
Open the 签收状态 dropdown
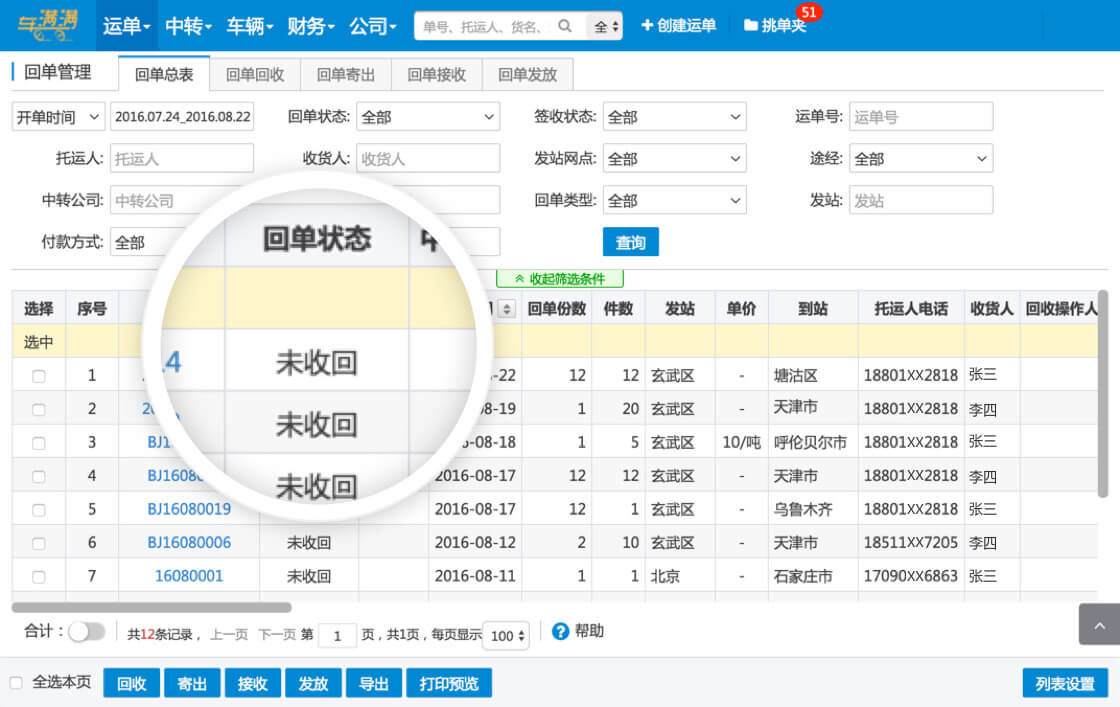pyautogui.click(x=674, y=116)
